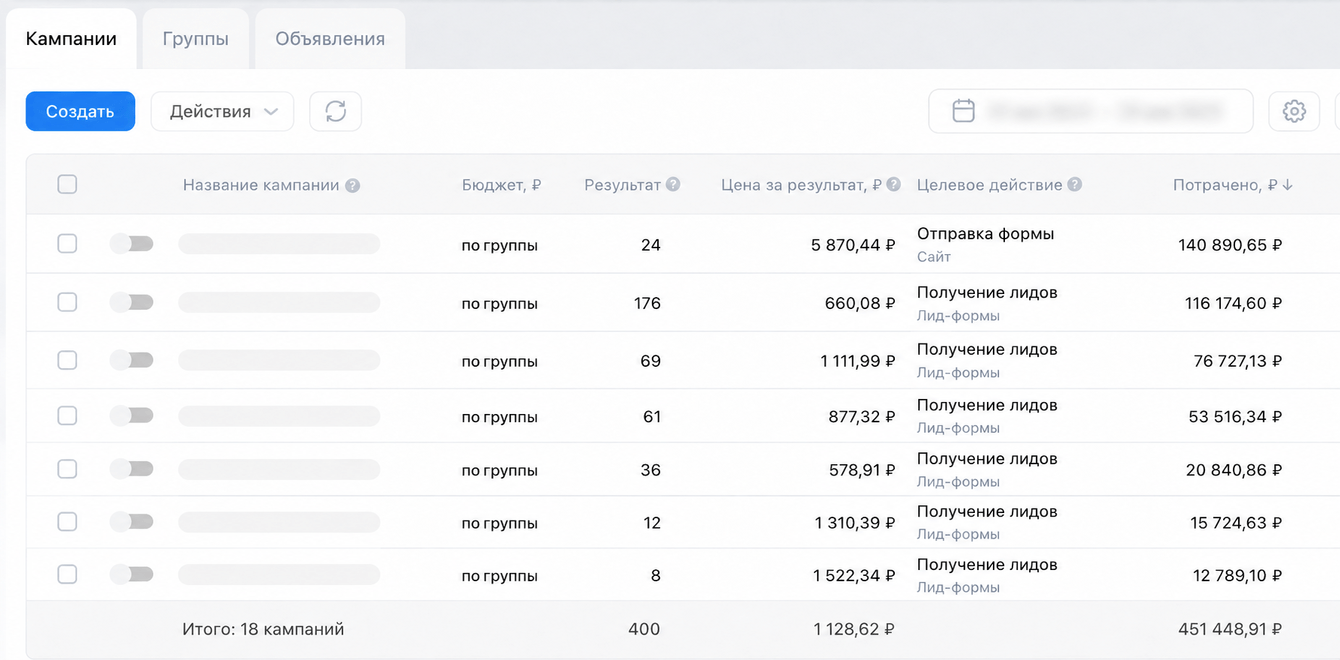This screenshot has width=1340, height=660.
Task: Click the Создать button
Action: point(80,111)
